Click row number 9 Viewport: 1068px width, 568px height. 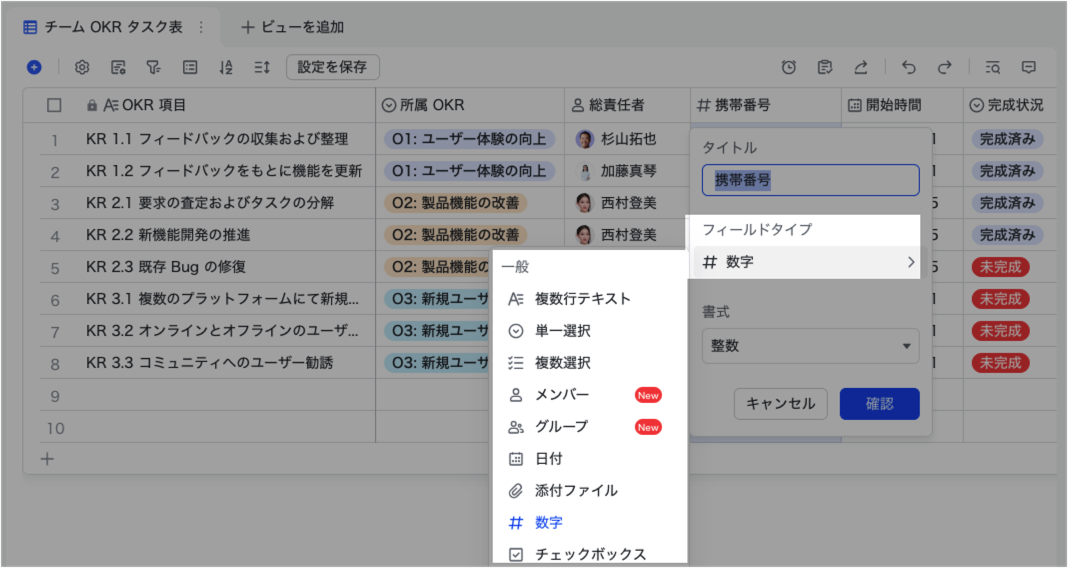[x=55, y=396]
